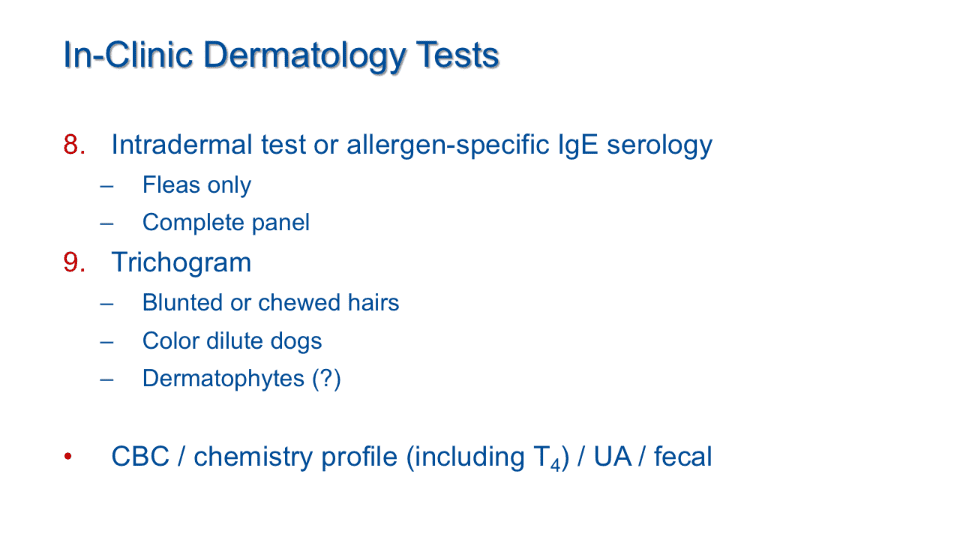Click the dash before "Blunted or chewed hairs"

107,303
